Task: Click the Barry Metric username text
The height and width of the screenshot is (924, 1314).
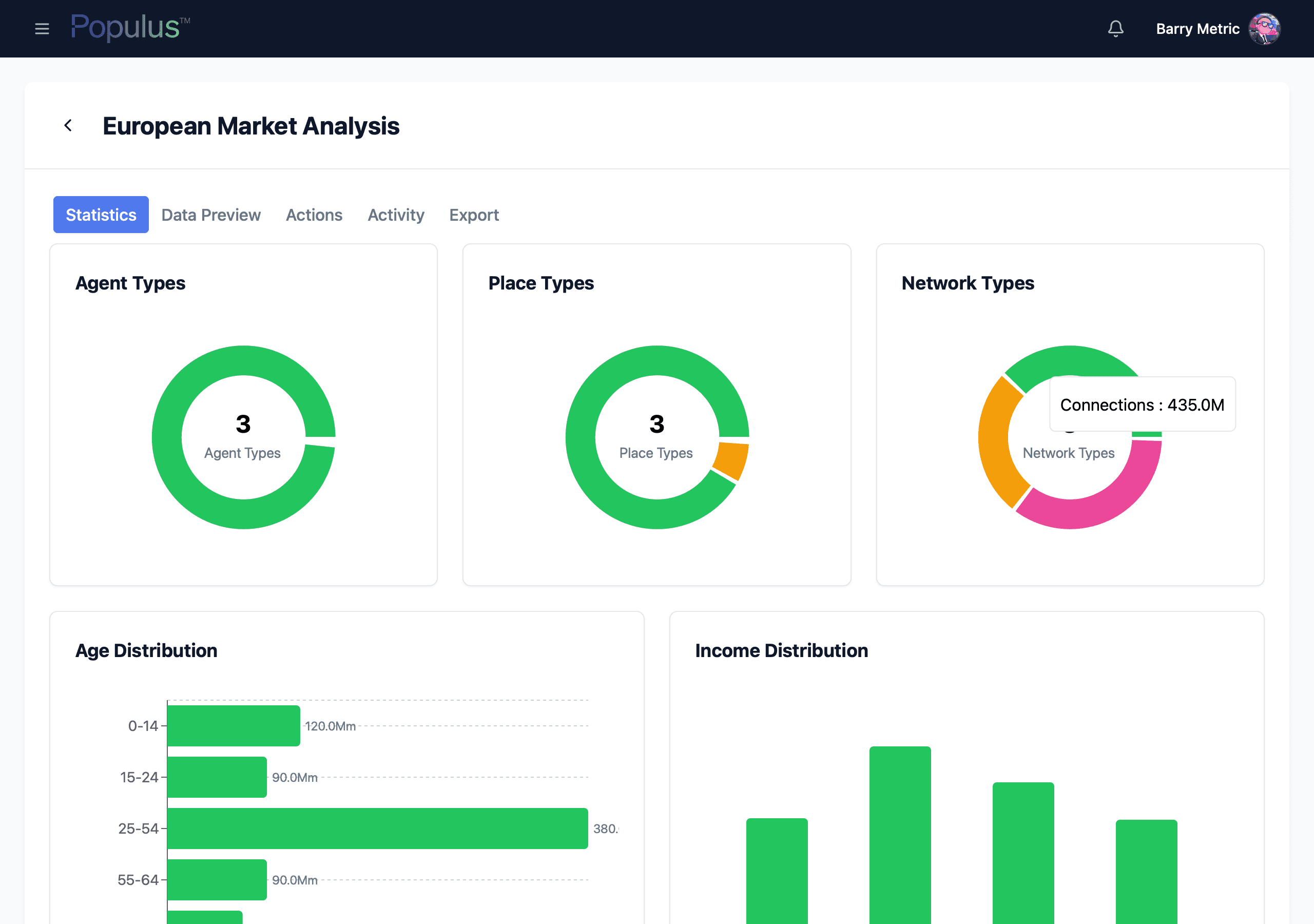Action: pyautogui.click(x=1197, y=29)
